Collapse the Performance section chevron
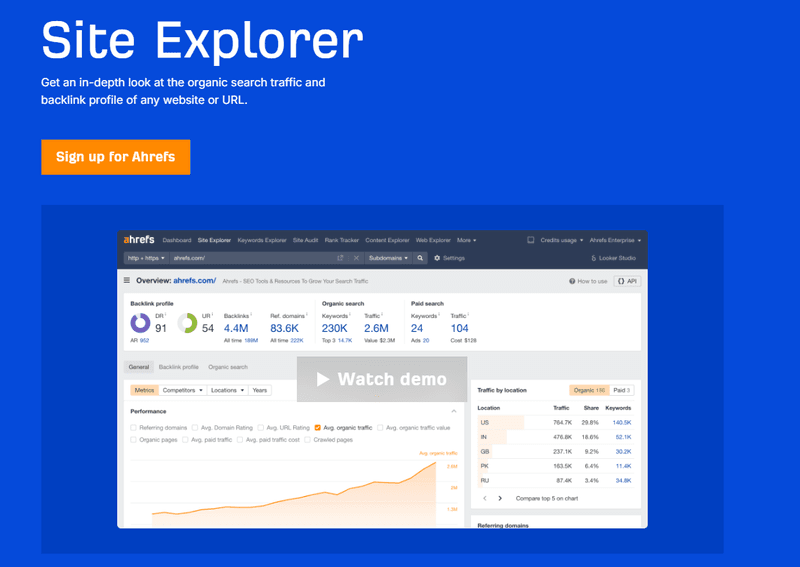The image size is (800, 567). point(454,411)
